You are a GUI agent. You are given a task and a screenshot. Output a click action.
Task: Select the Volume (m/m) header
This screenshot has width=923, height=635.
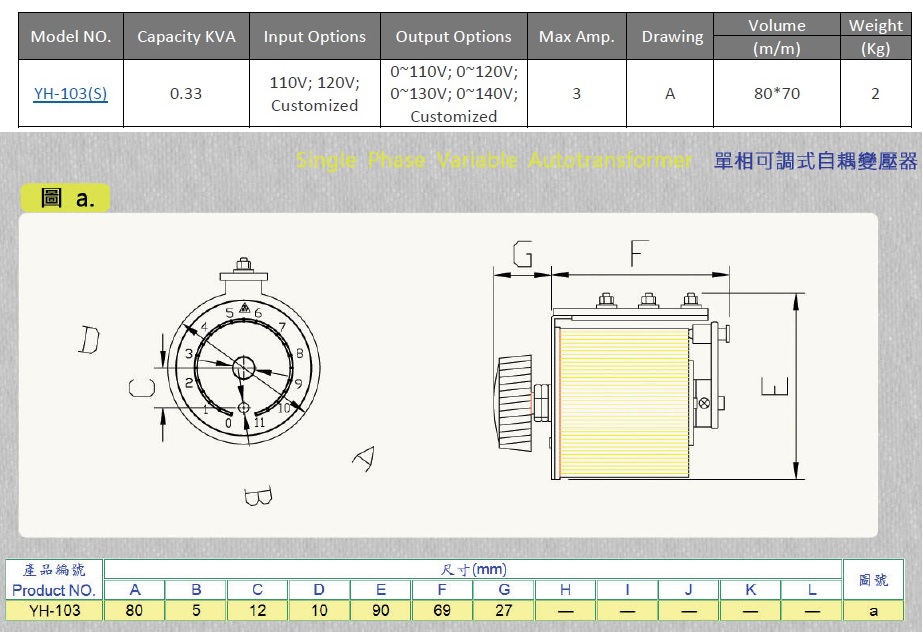(x=777, y=36)
